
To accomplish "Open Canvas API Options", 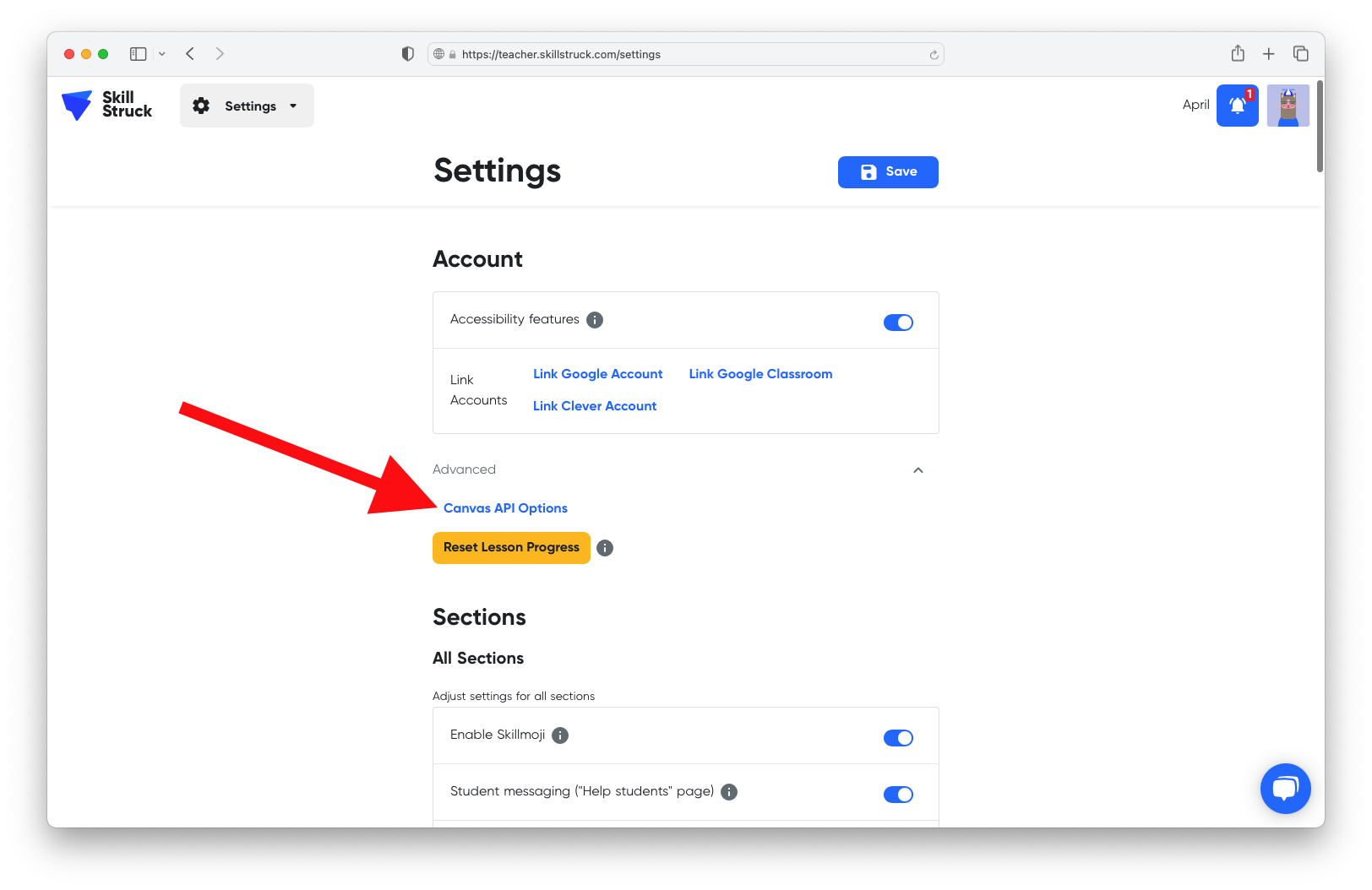I will (505, 507).
